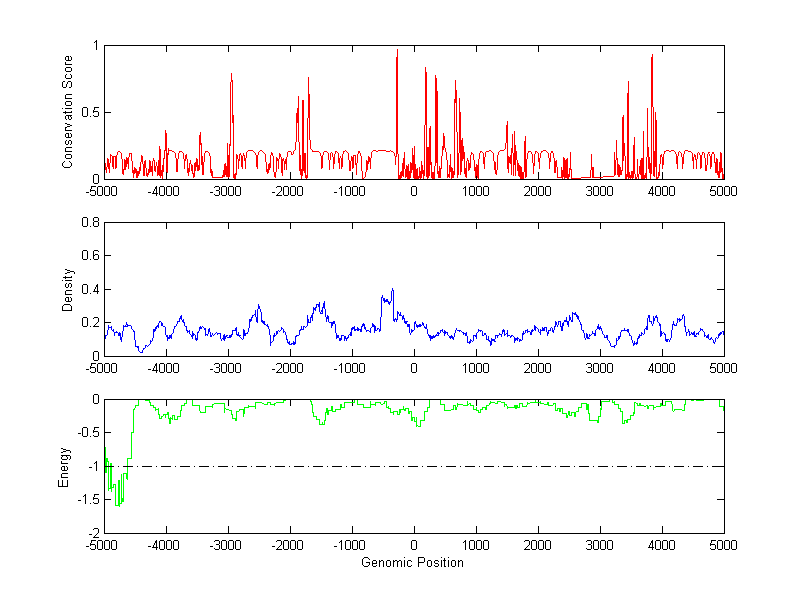Click the 5000 tick below the Energy plot

[723, 546]
